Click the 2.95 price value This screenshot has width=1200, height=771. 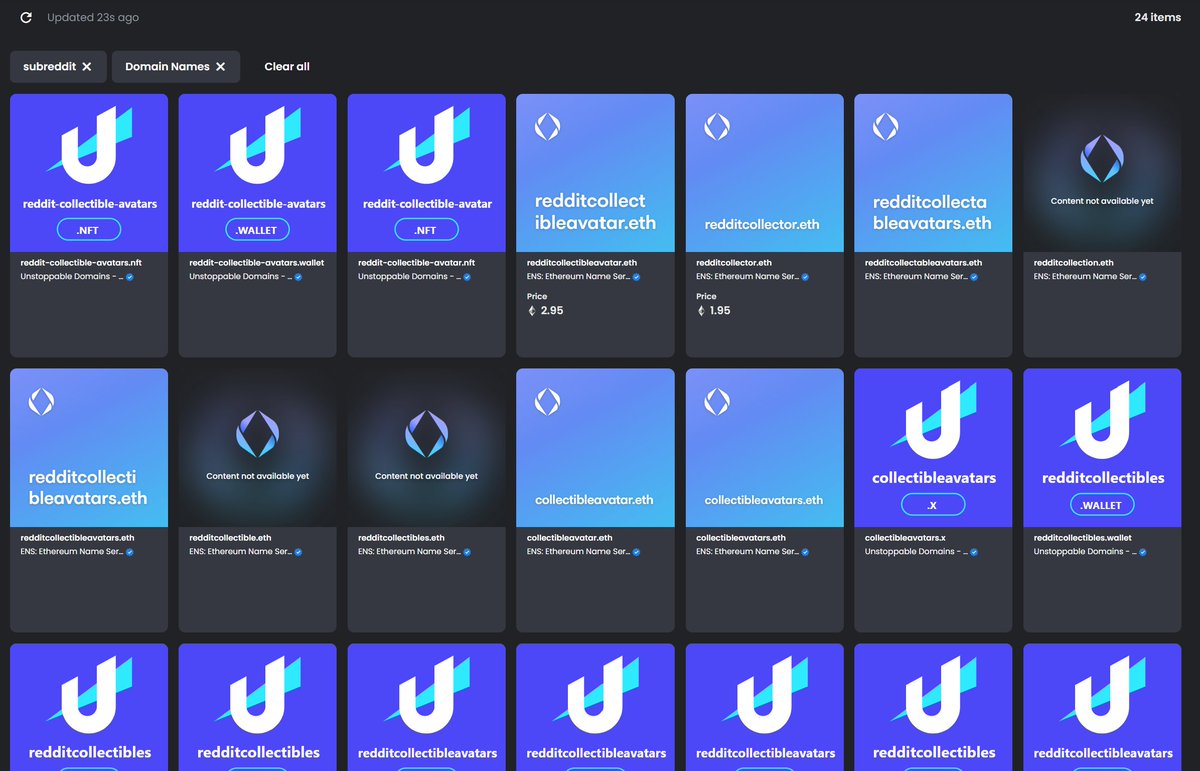[x=552, y=311]
